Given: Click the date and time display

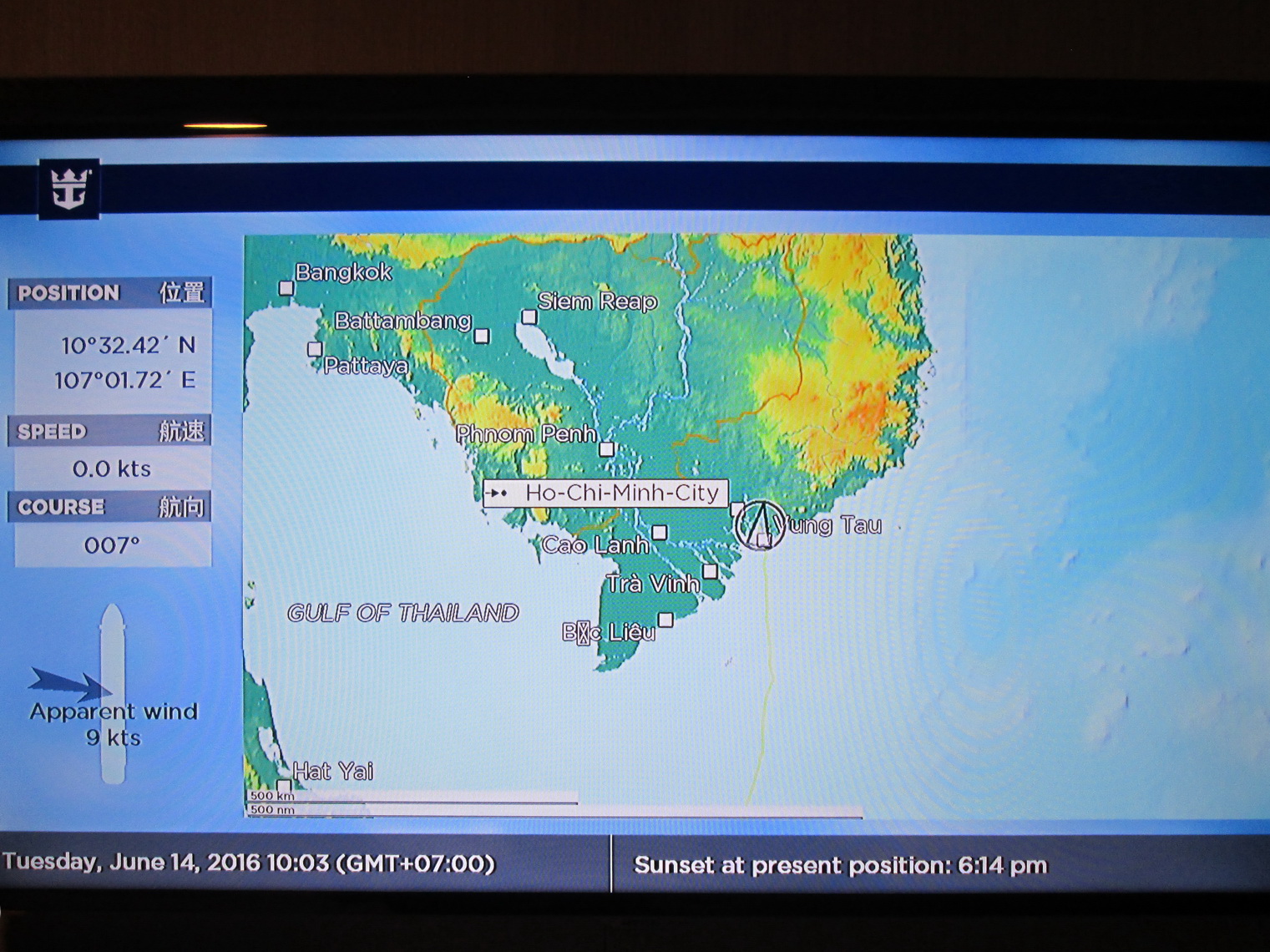Looking at the screenshot, I should click(x=249, y=863).
